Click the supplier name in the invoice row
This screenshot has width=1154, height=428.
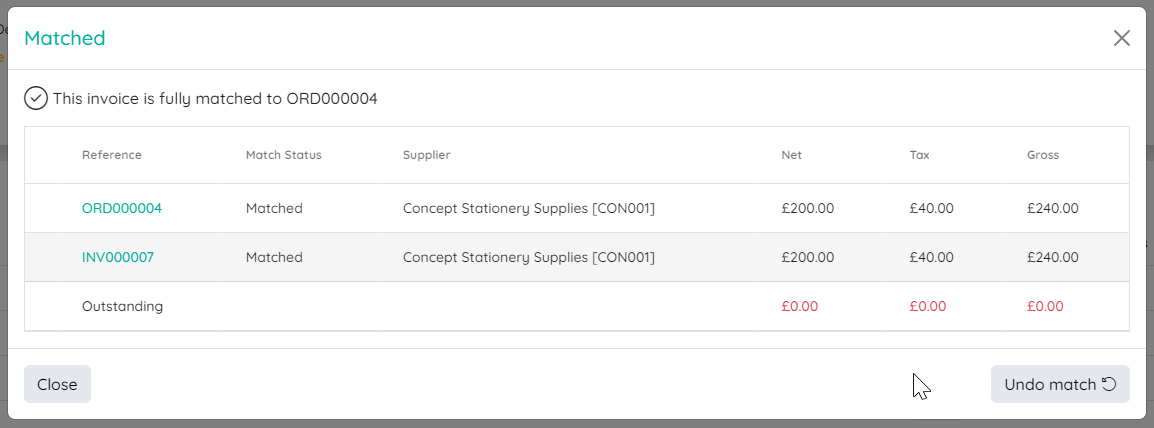pyautogui.click(x=528, y=257)
